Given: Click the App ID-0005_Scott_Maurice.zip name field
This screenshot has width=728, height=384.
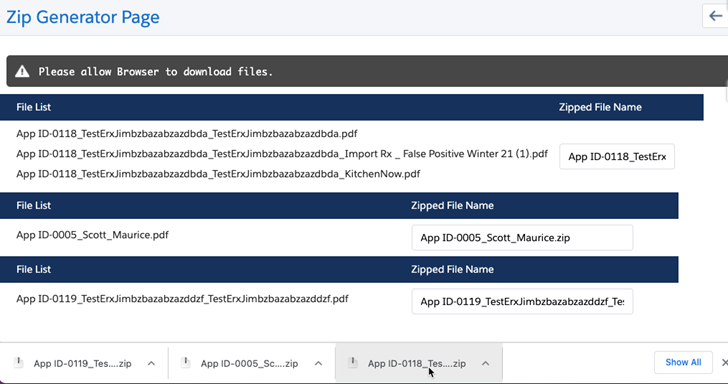Looking at the screenshot, I should click(522, 238).
